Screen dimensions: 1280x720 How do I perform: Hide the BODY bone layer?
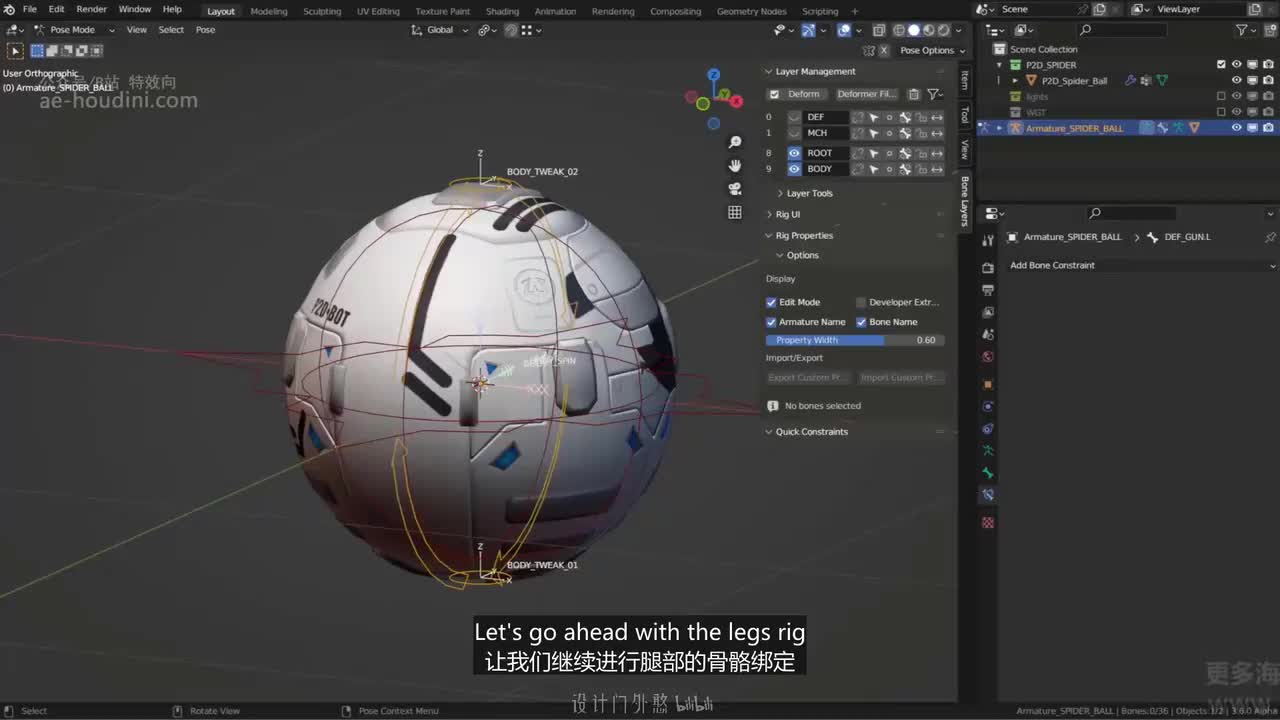pos(794,169)
